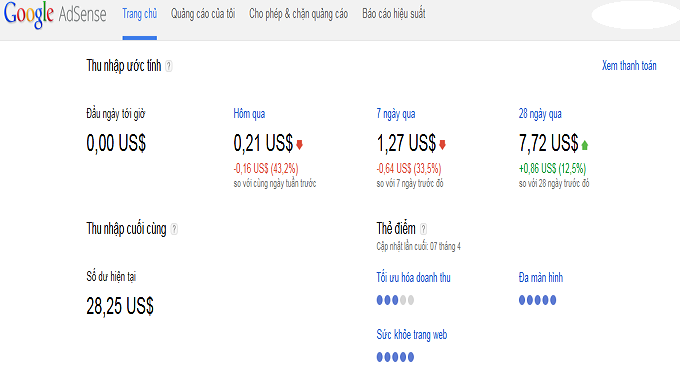The width and height of the screenshot is (680, 367).
Task: Click the -0,64 US$ (33,5%) change text
Action: pos(409,168)
